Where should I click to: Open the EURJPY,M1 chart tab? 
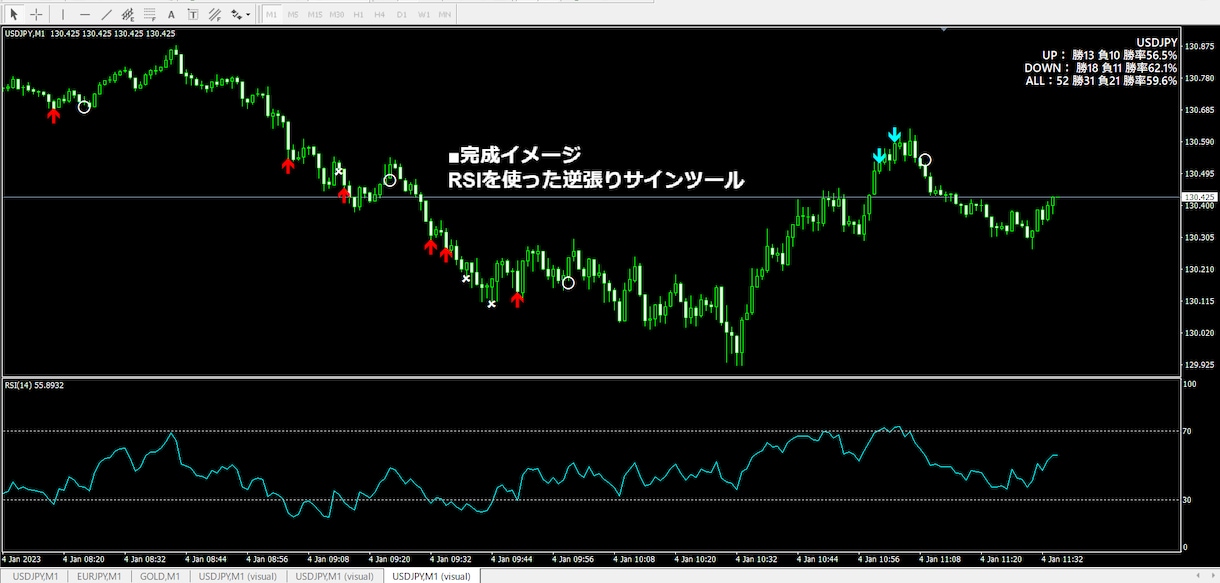pyautogui.click(x=99, y=576)
